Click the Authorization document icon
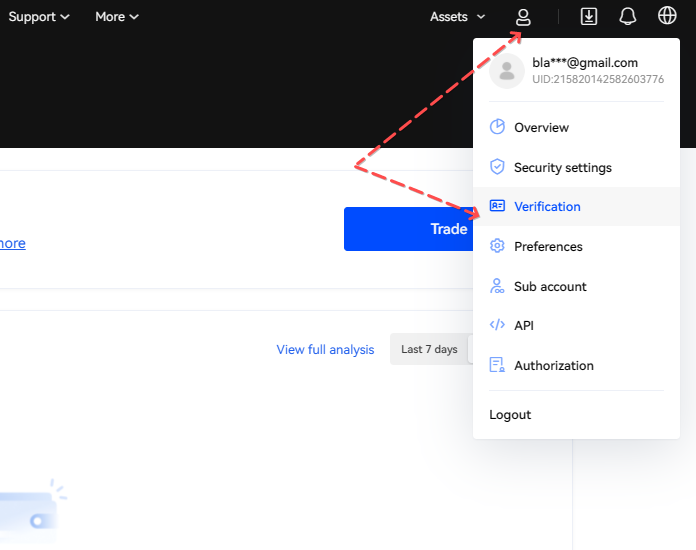Image resolution: width=696 pixels, height=550 pixels. 497,365
